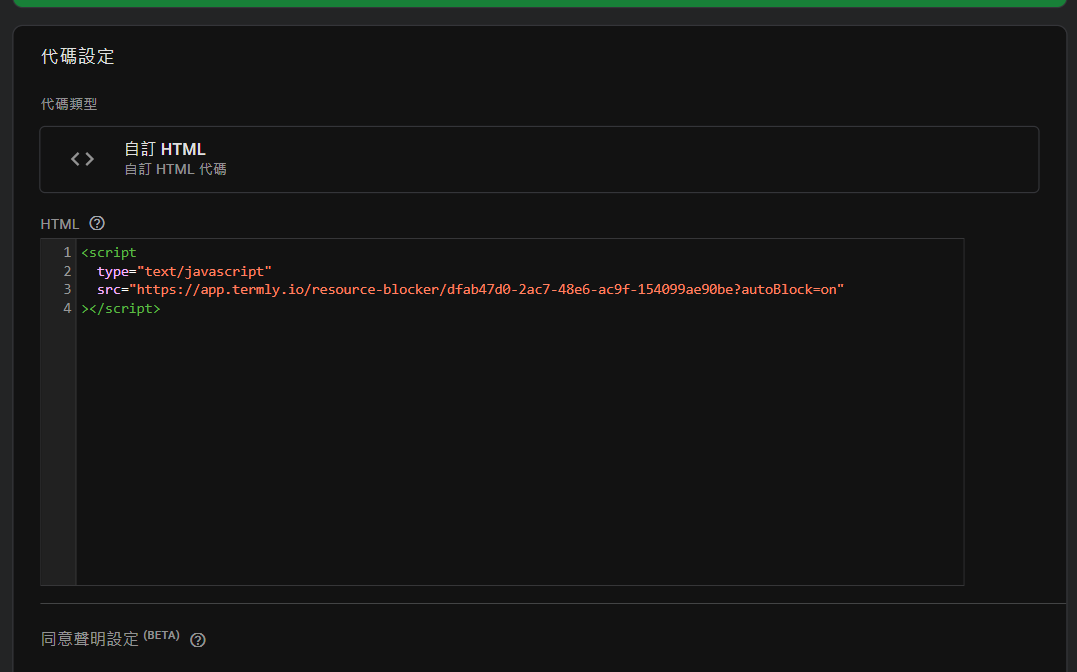Click the green banner at the top
This screenshot has width=1077, height=672.
539,3
